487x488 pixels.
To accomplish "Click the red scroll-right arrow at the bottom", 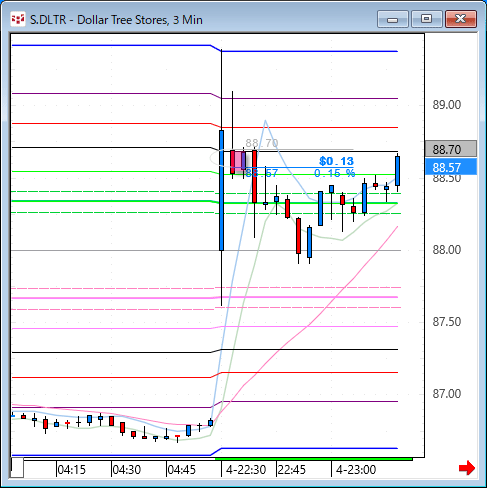I will pos(467,468).
